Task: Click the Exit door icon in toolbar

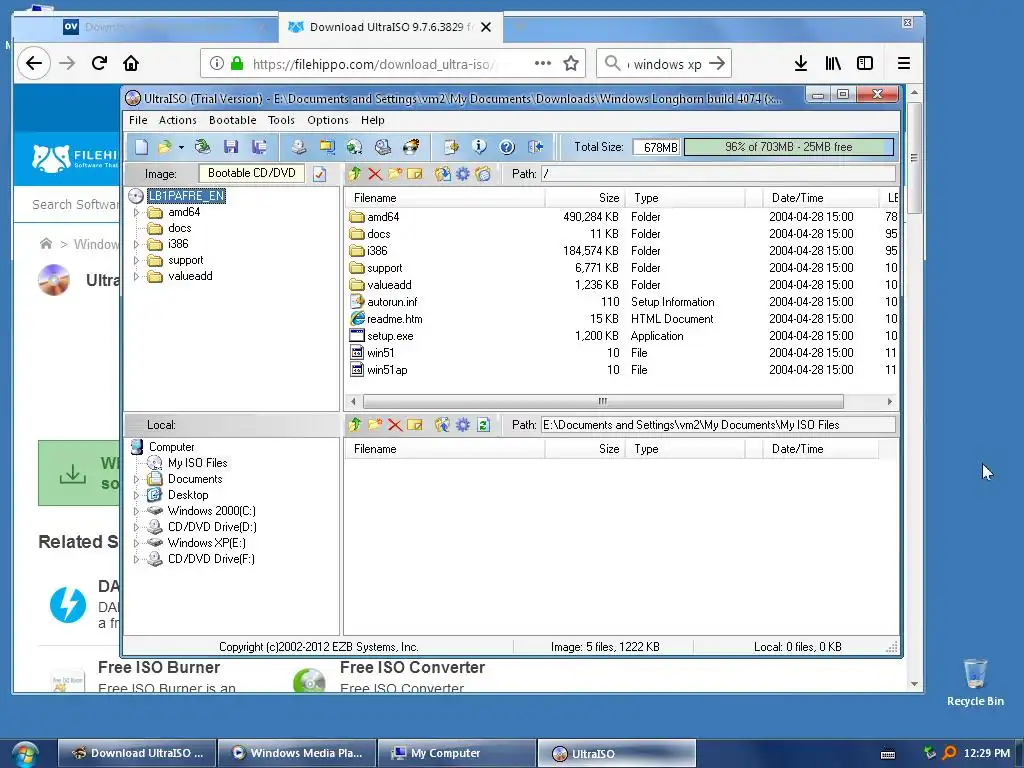Action: 536,147
